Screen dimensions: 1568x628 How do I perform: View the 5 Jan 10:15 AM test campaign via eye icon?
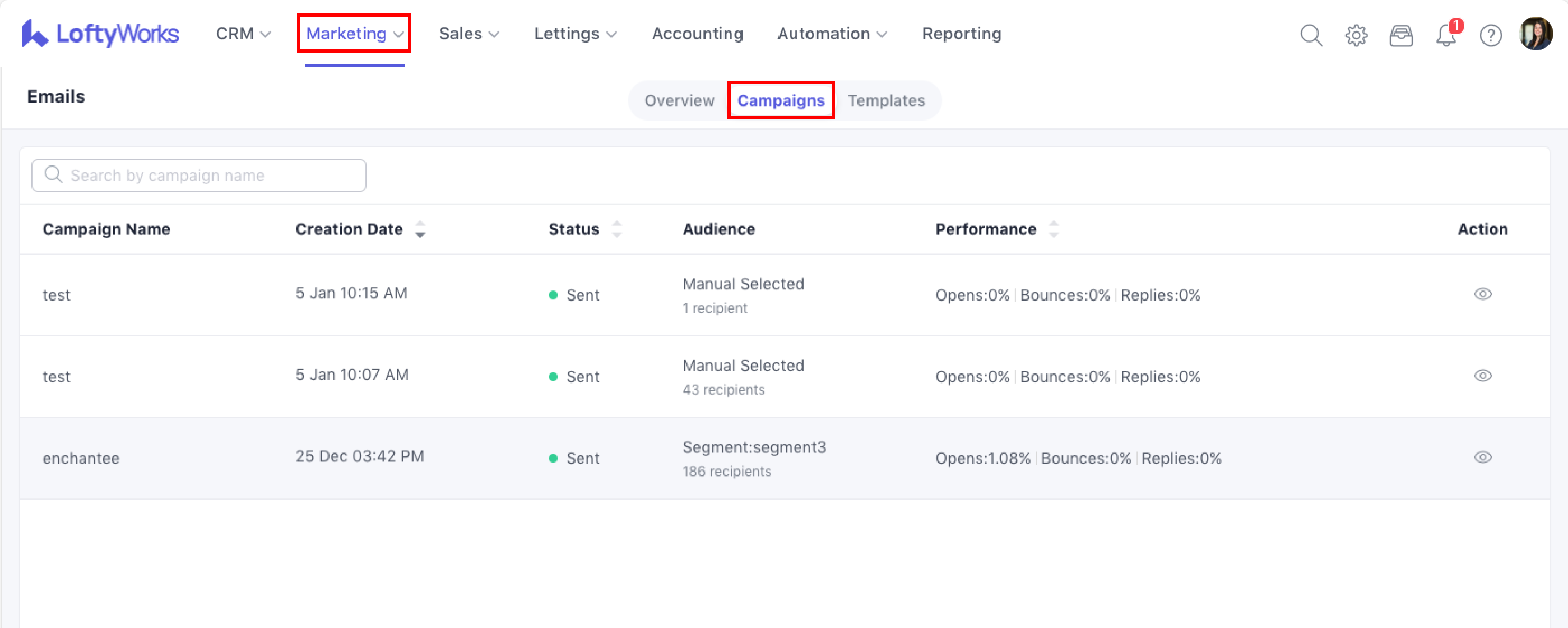tap(1482, 294)
